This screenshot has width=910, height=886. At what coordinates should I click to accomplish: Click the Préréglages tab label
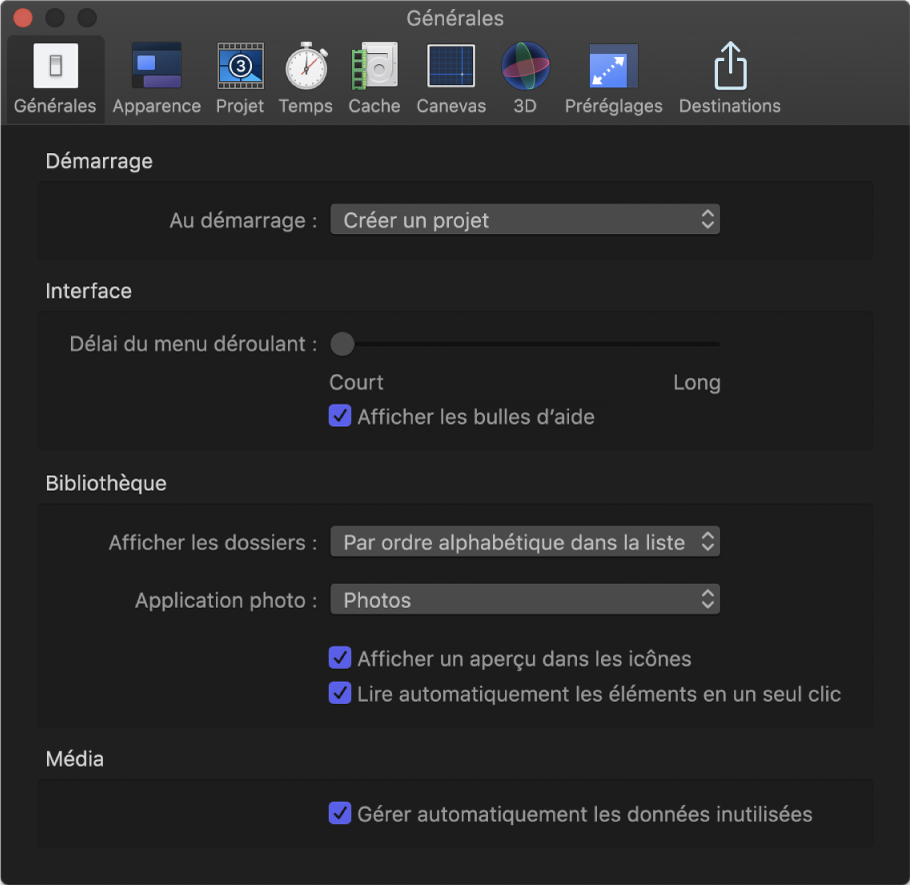(613, 106)
